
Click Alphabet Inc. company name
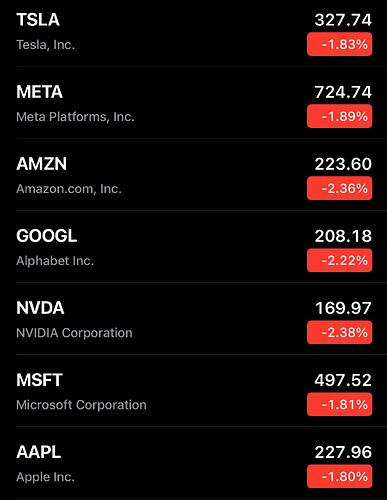coord(55,261)
